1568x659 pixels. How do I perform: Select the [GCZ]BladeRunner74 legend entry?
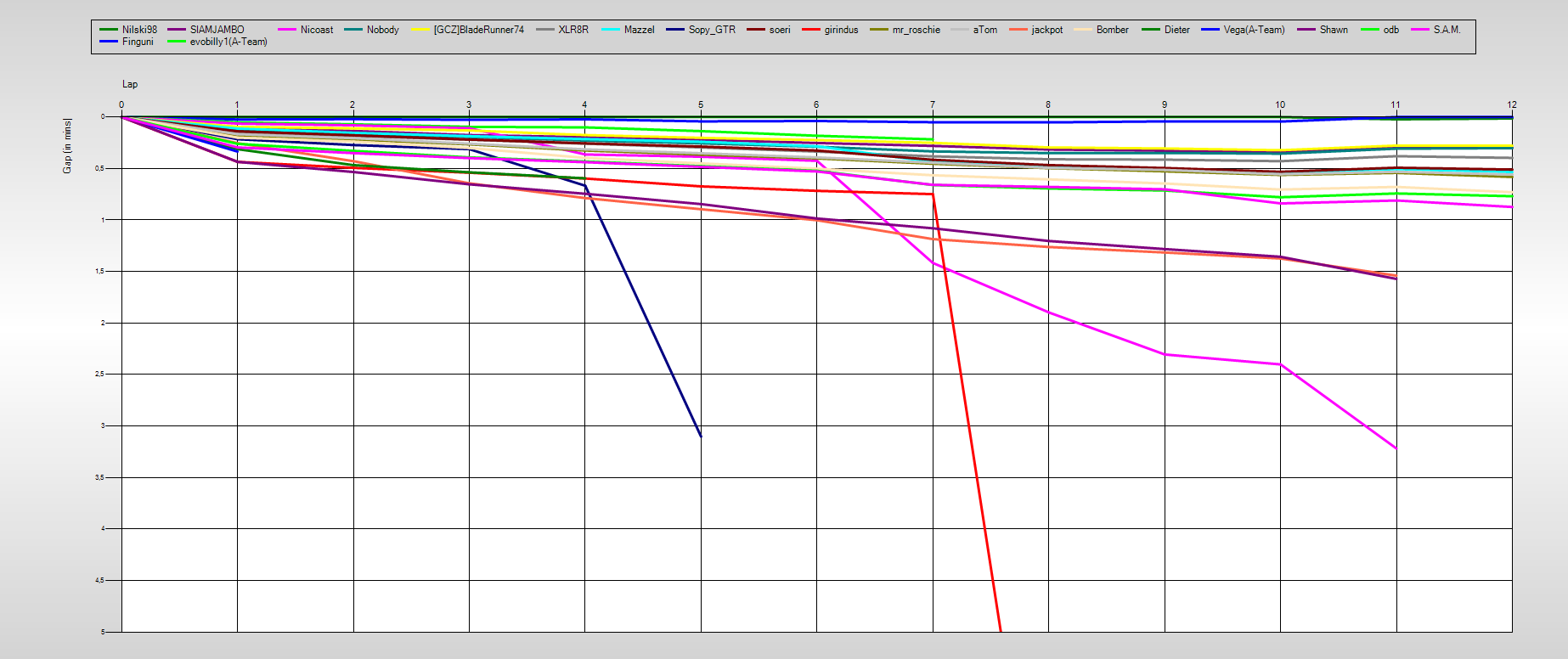478,30
